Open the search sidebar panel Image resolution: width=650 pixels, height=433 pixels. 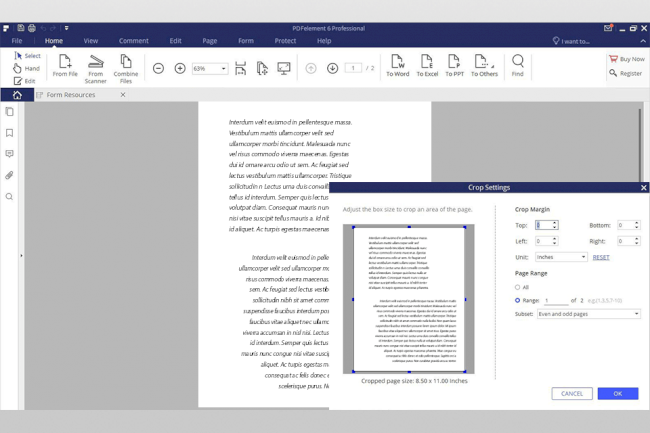pos(10,196)
